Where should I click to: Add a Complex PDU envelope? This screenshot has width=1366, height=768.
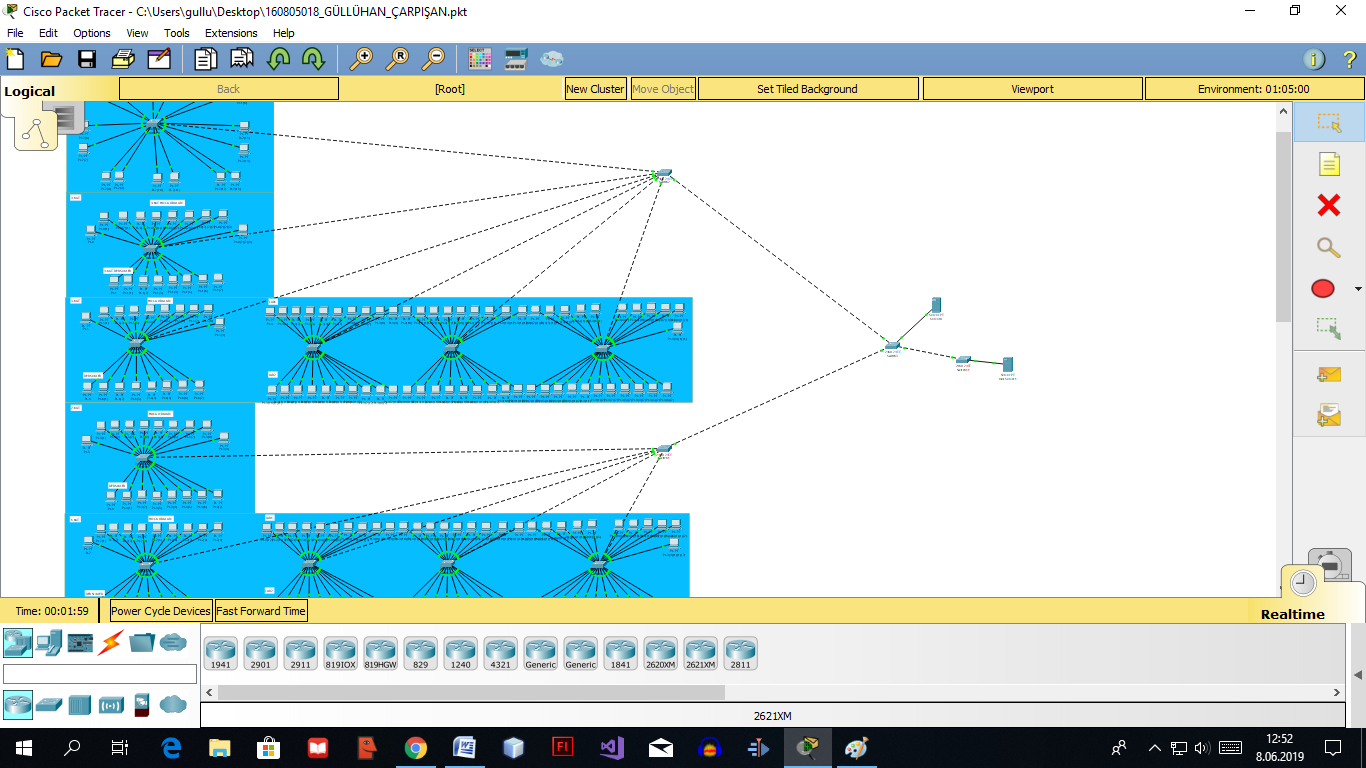[1328, 414]
